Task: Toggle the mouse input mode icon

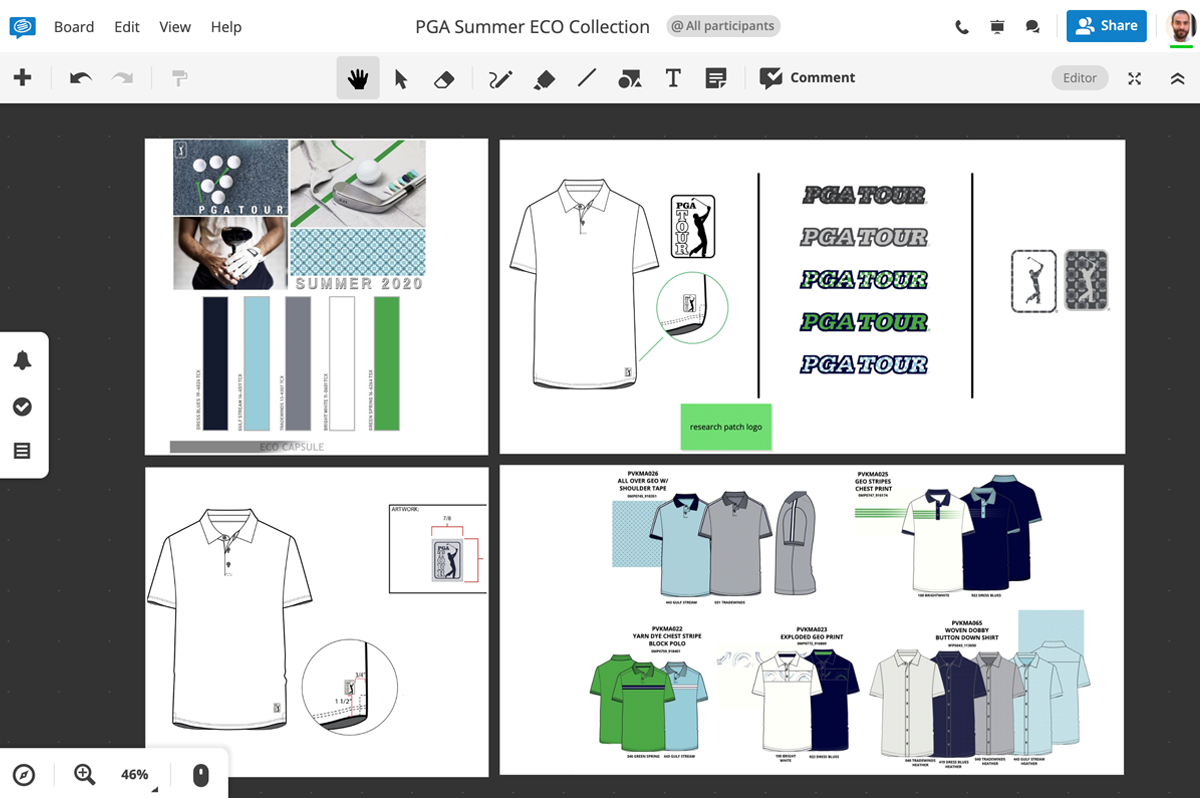Action: coord(201,775)
